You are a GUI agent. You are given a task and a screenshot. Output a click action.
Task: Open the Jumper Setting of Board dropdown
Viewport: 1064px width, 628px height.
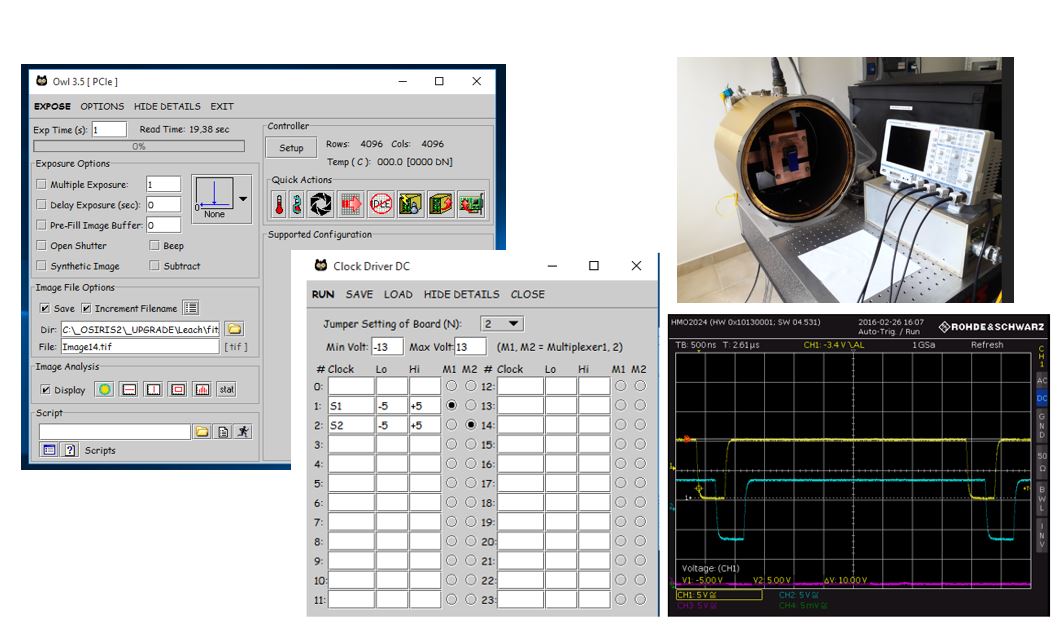pos(502,324)
